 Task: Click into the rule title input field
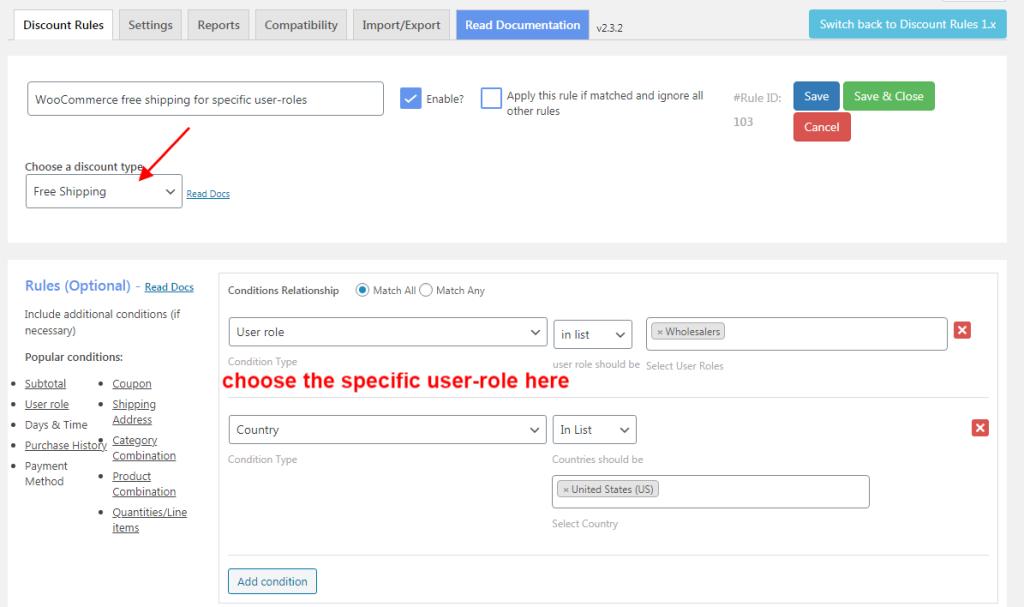(205, 99)
